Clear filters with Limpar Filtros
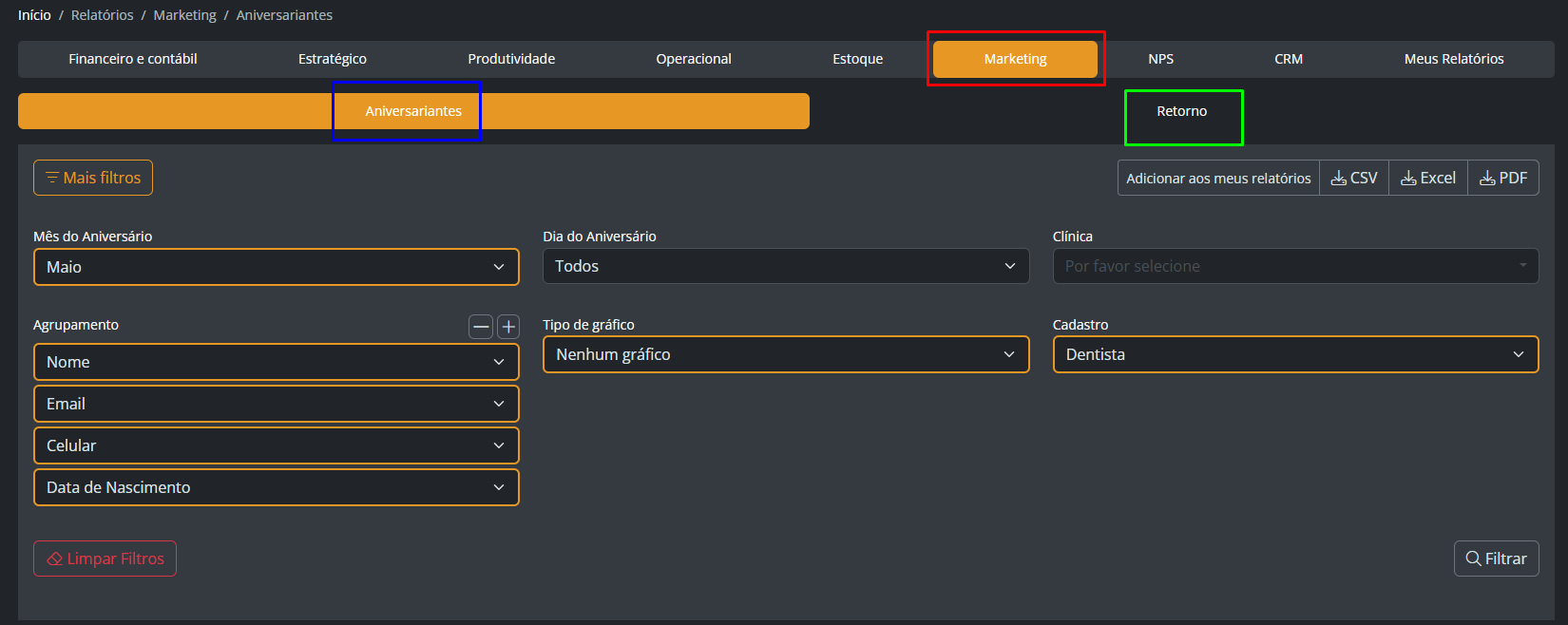1568x625 pixels. pyautogui.click(x=105, y=559)
